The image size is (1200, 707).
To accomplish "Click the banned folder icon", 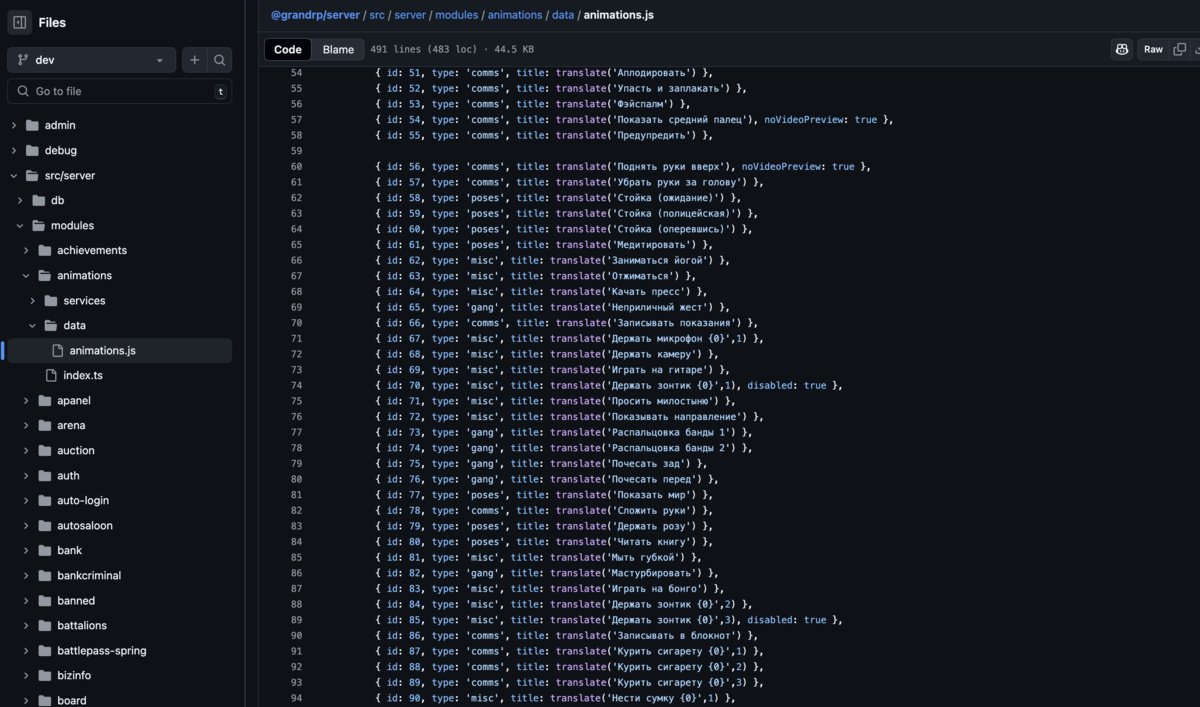I will (44, 600).
